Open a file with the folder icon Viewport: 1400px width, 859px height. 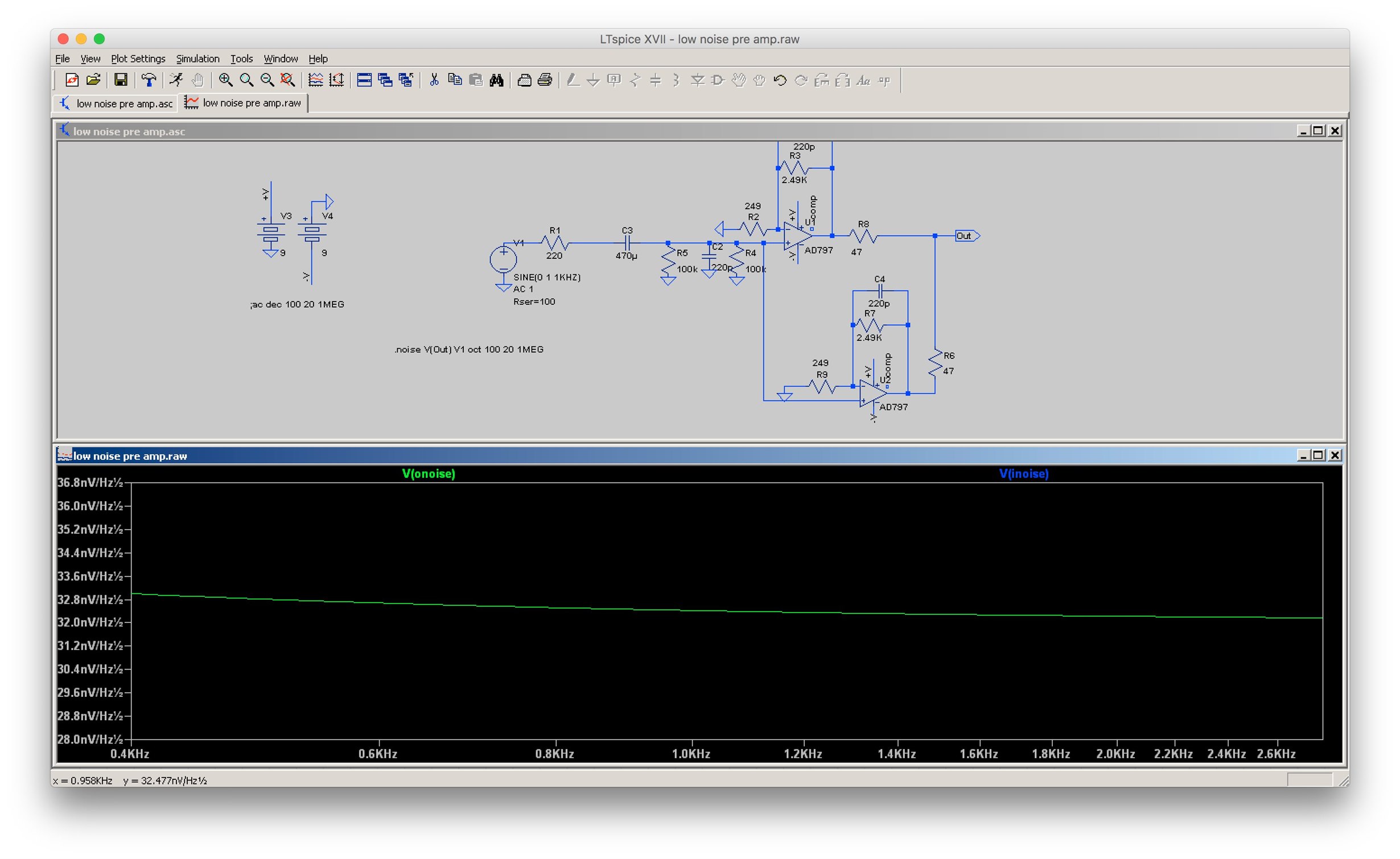tap(93, 80)
